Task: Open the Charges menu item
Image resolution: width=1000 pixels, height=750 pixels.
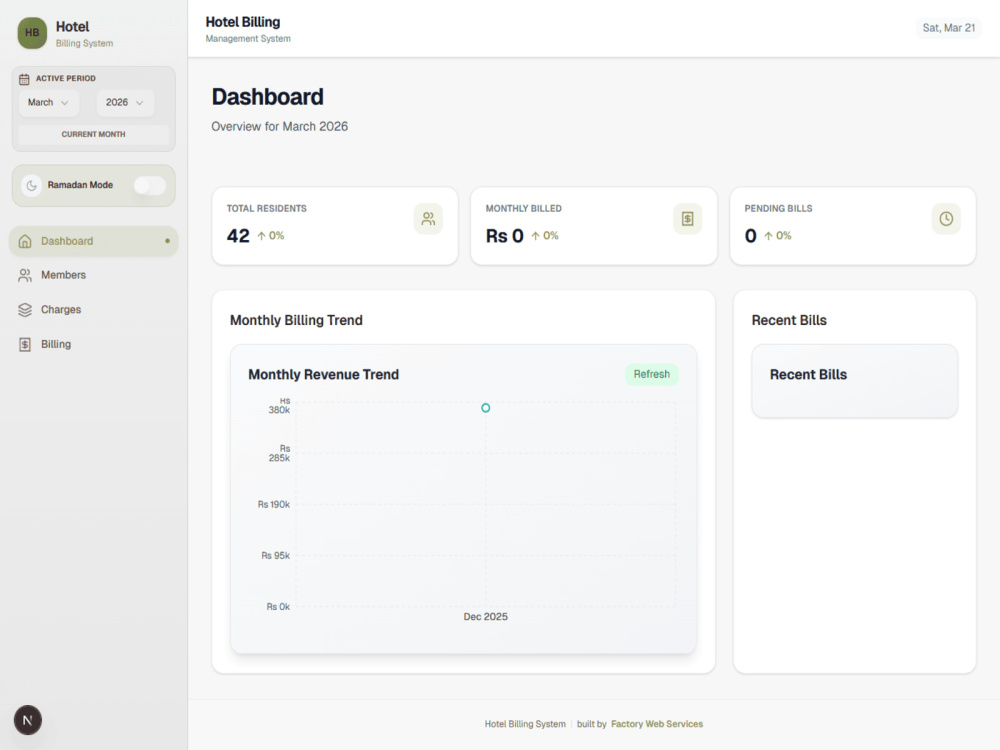Action: (94, 310)
